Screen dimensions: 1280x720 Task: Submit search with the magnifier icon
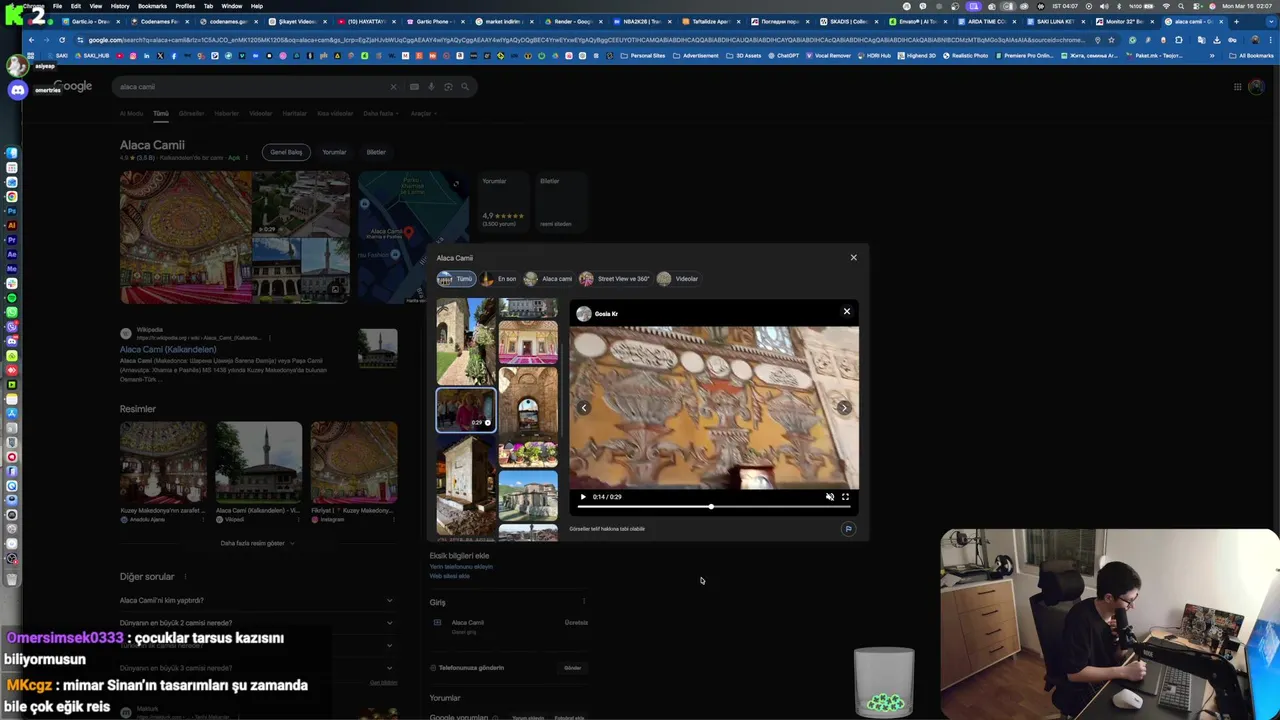[x=465, y=87]
